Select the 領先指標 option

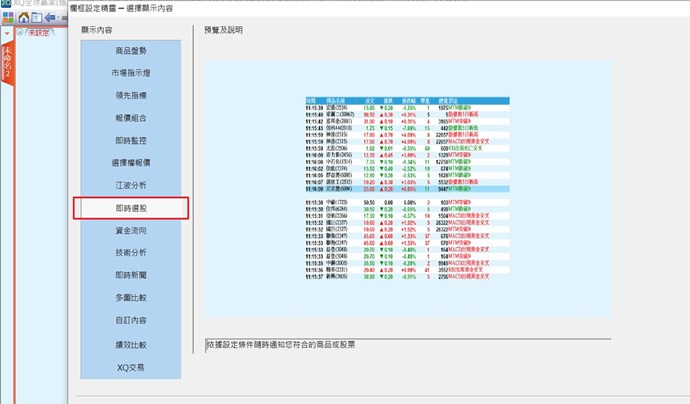(x=130, y=95)
